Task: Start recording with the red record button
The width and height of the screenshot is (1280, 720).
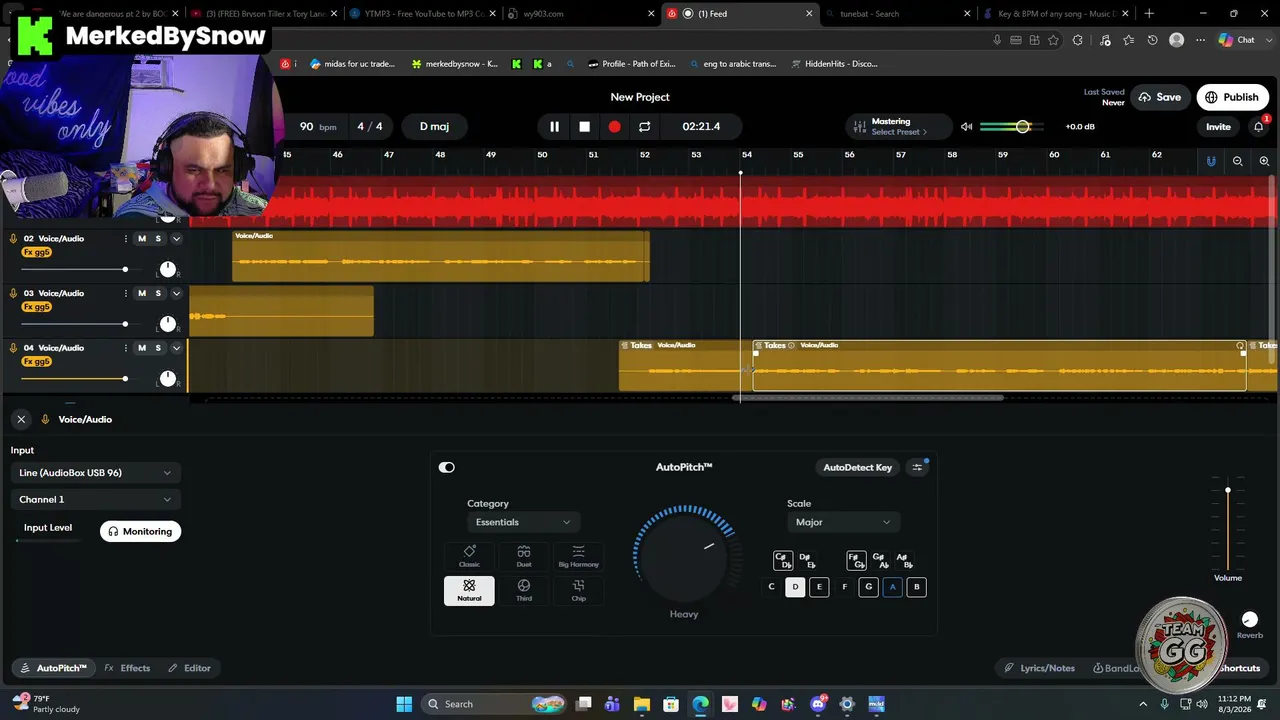Action: [x=614, y=127]
